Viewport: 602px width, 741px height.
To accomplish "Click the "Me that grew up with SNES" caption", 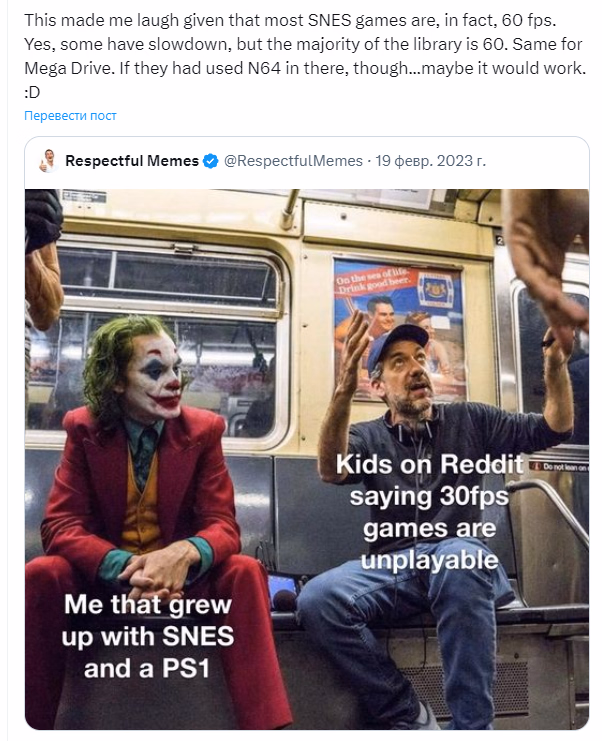I will [148, 636].
